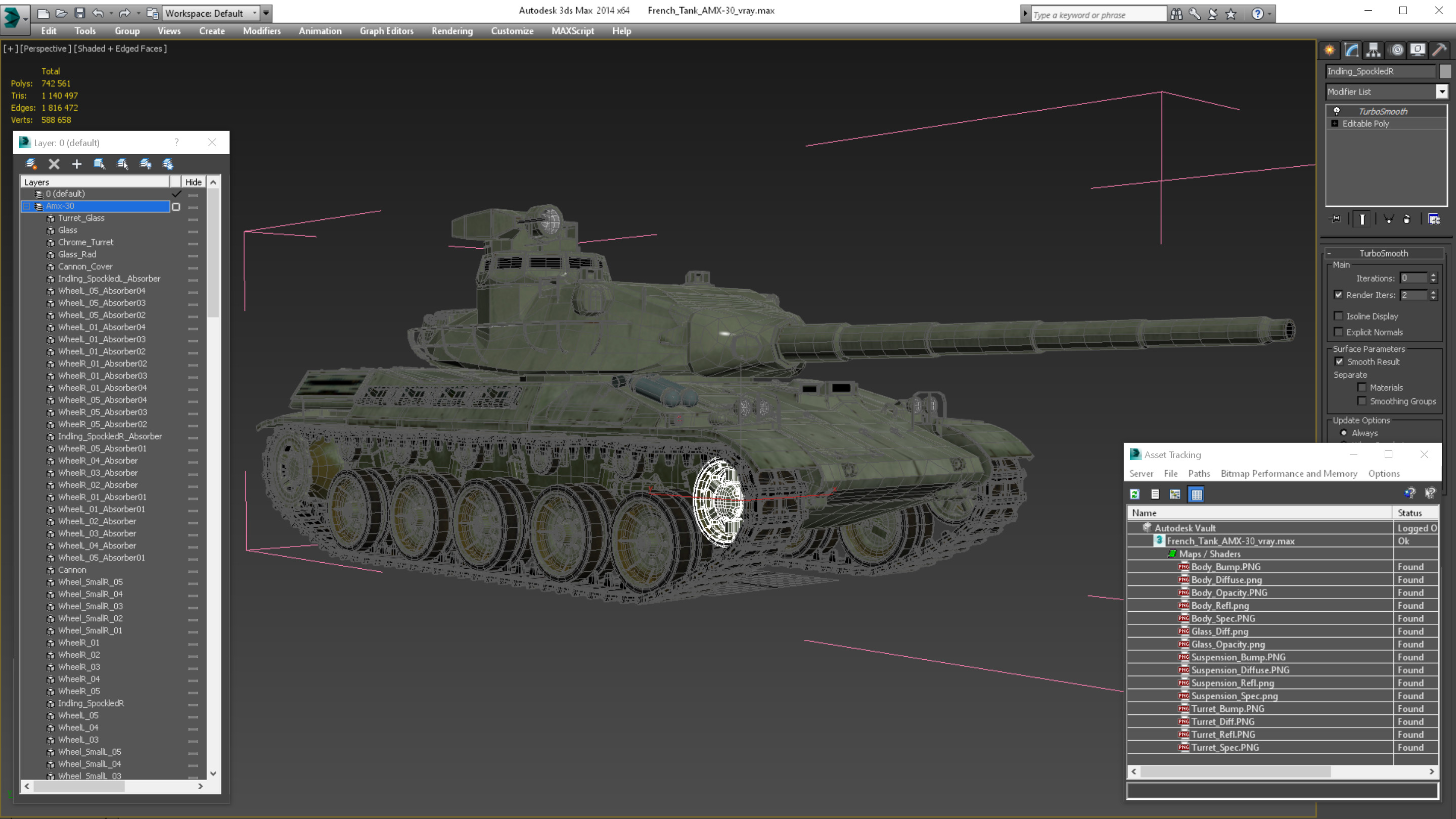Enable the Isoline Display checkbox
The height and width of the screenshot is (819, 1456).
[1338, 316]
